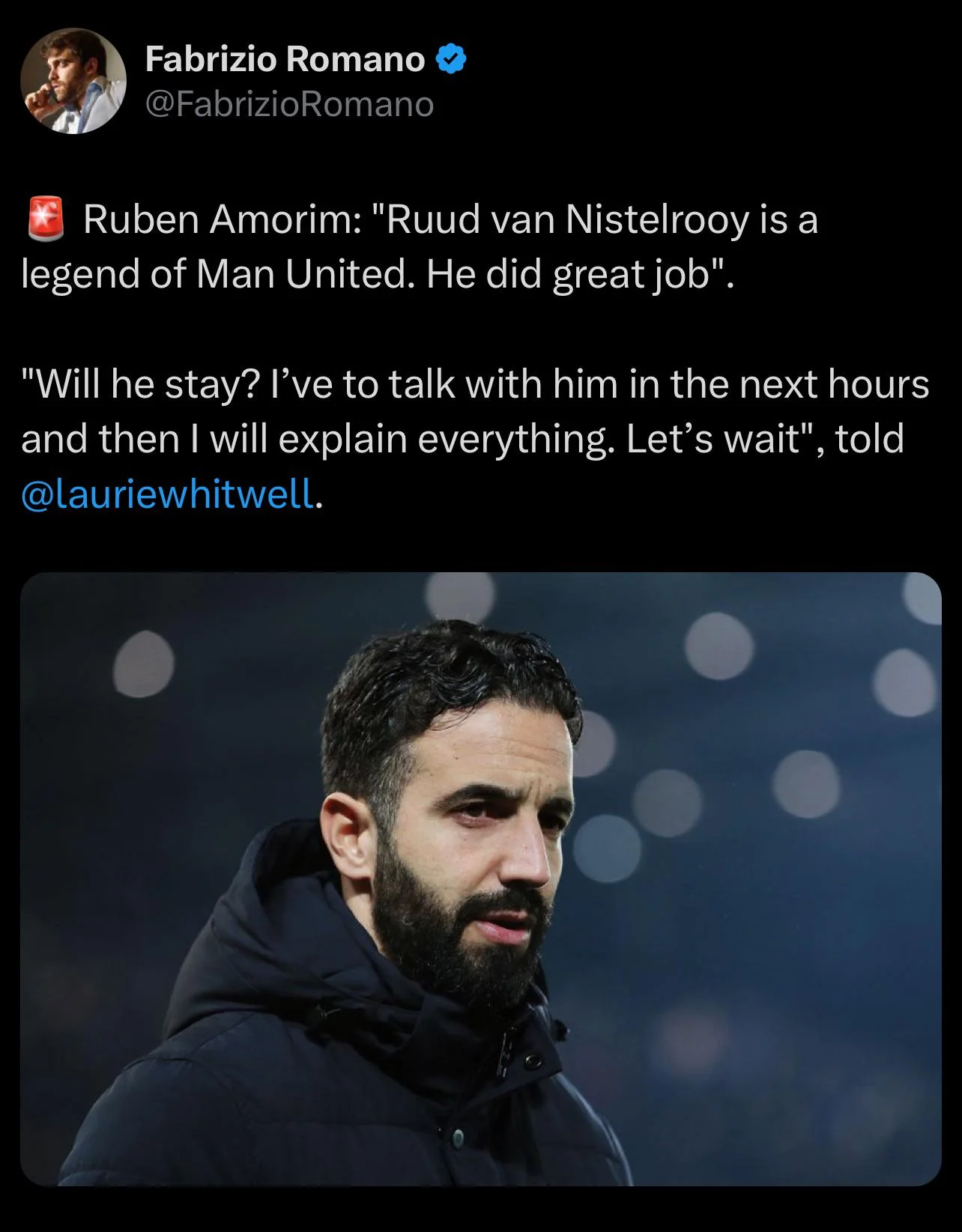Open the @lauriewhitwell mention link
962x1232 pixels.
167,493
